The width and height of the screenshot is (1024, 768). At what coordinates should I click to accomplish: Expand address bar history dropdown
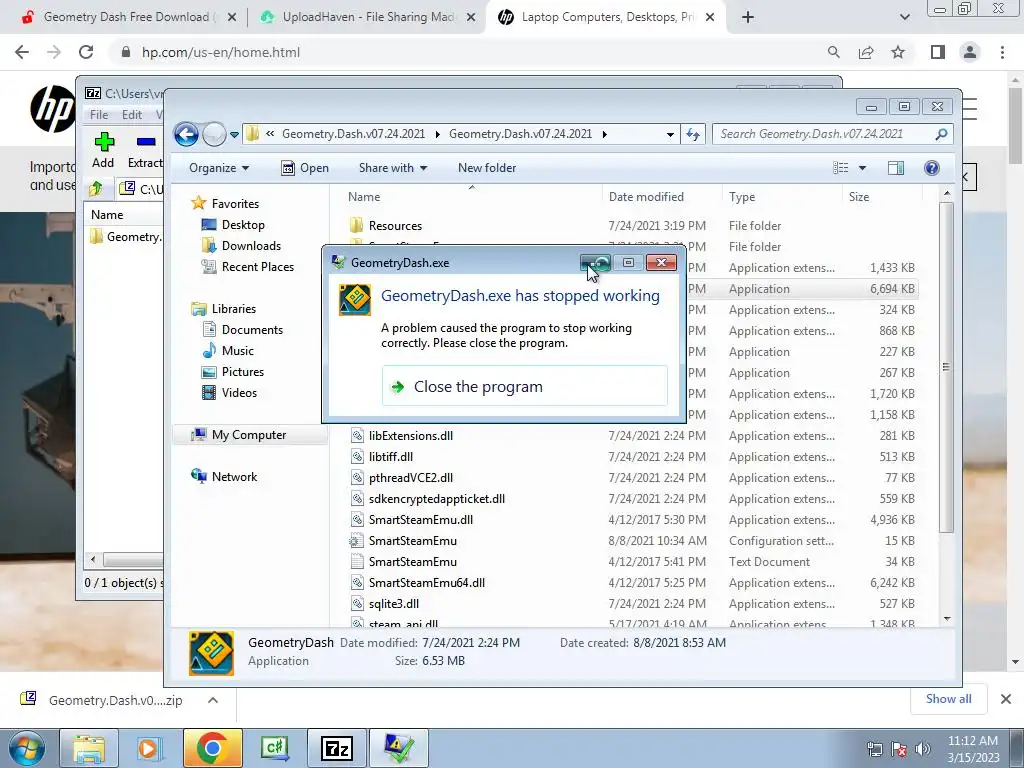click(x=670, y=135)
